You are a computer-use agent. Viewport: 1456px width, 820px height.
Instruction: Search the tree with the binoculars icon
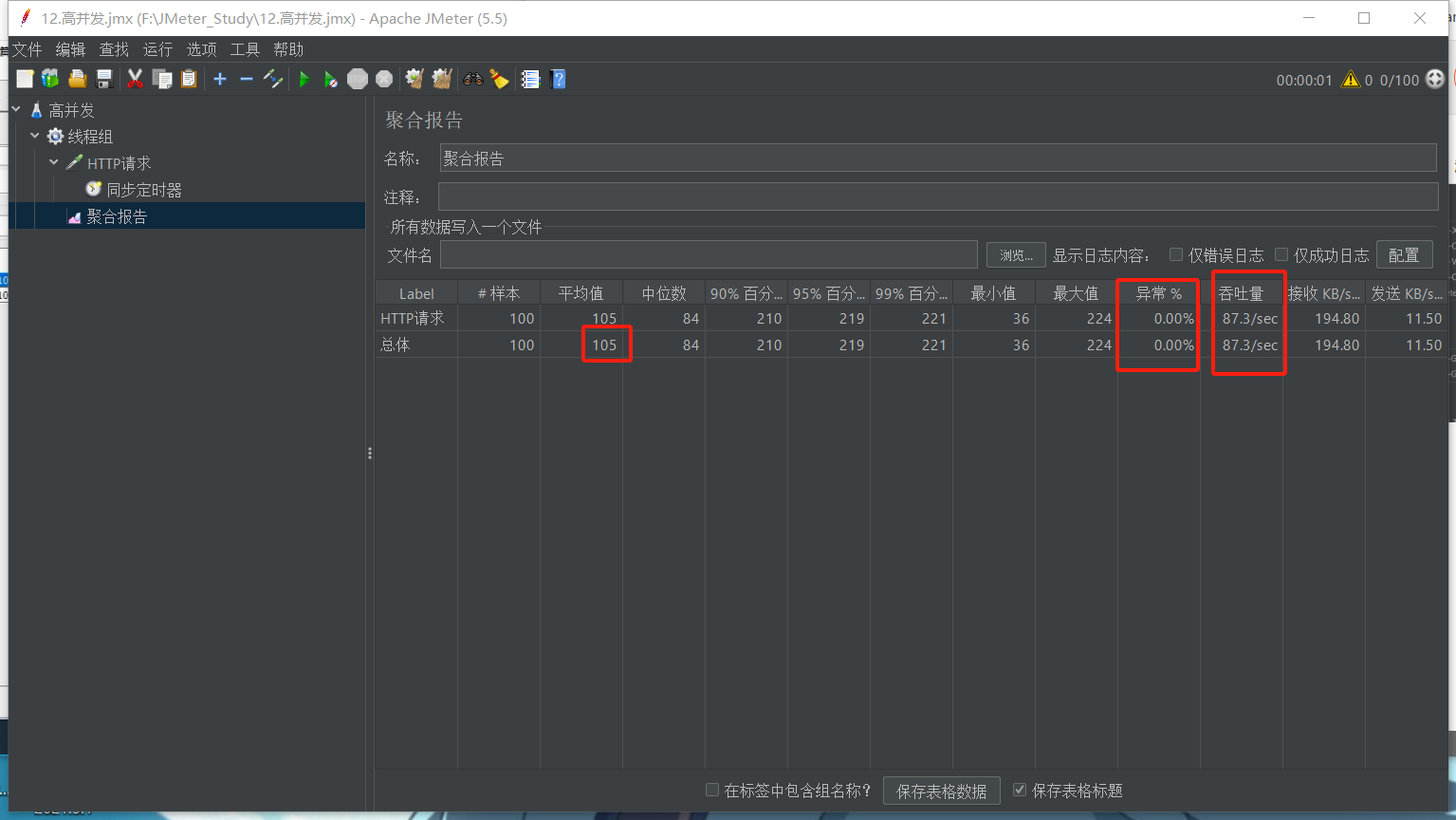coord(472,79)
